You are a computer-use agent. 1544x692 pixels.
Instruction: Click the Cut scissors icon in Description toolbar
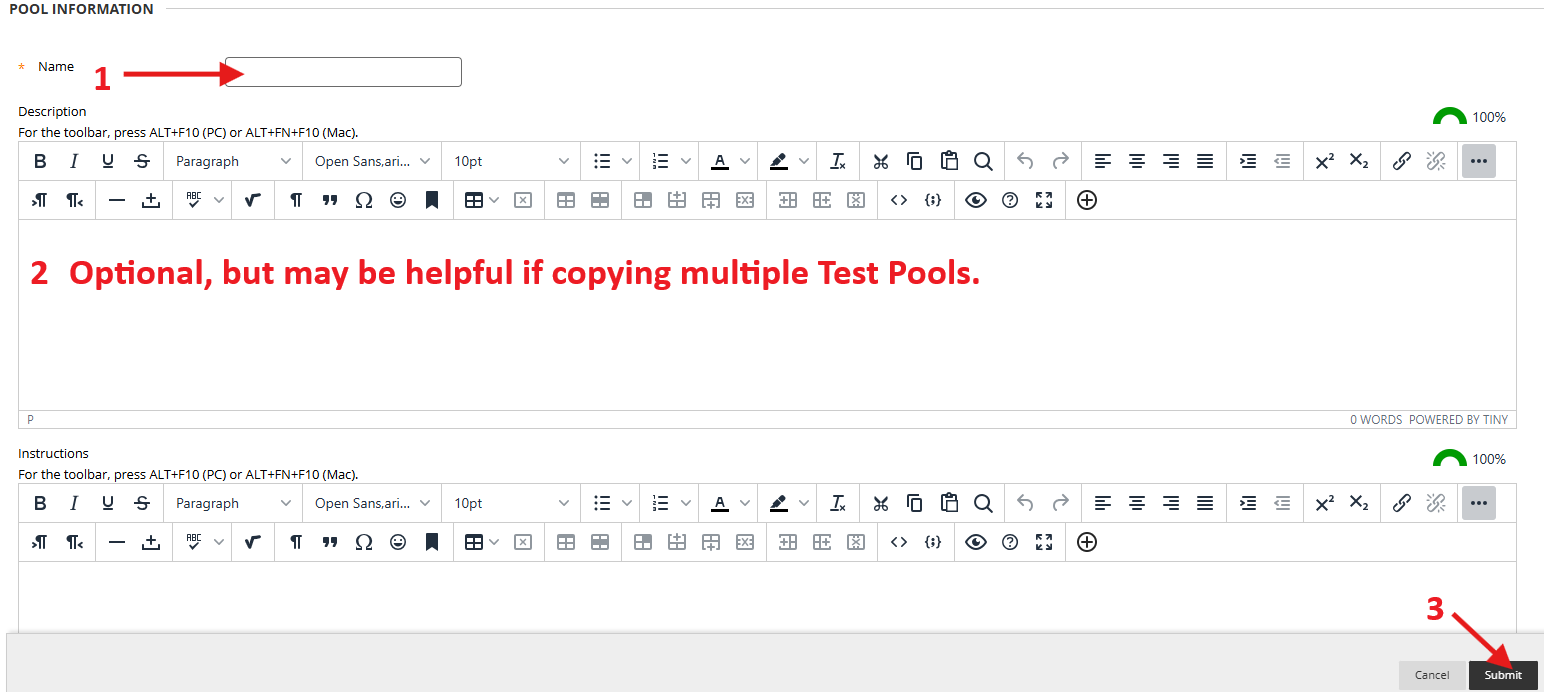(x=880, y=161)
